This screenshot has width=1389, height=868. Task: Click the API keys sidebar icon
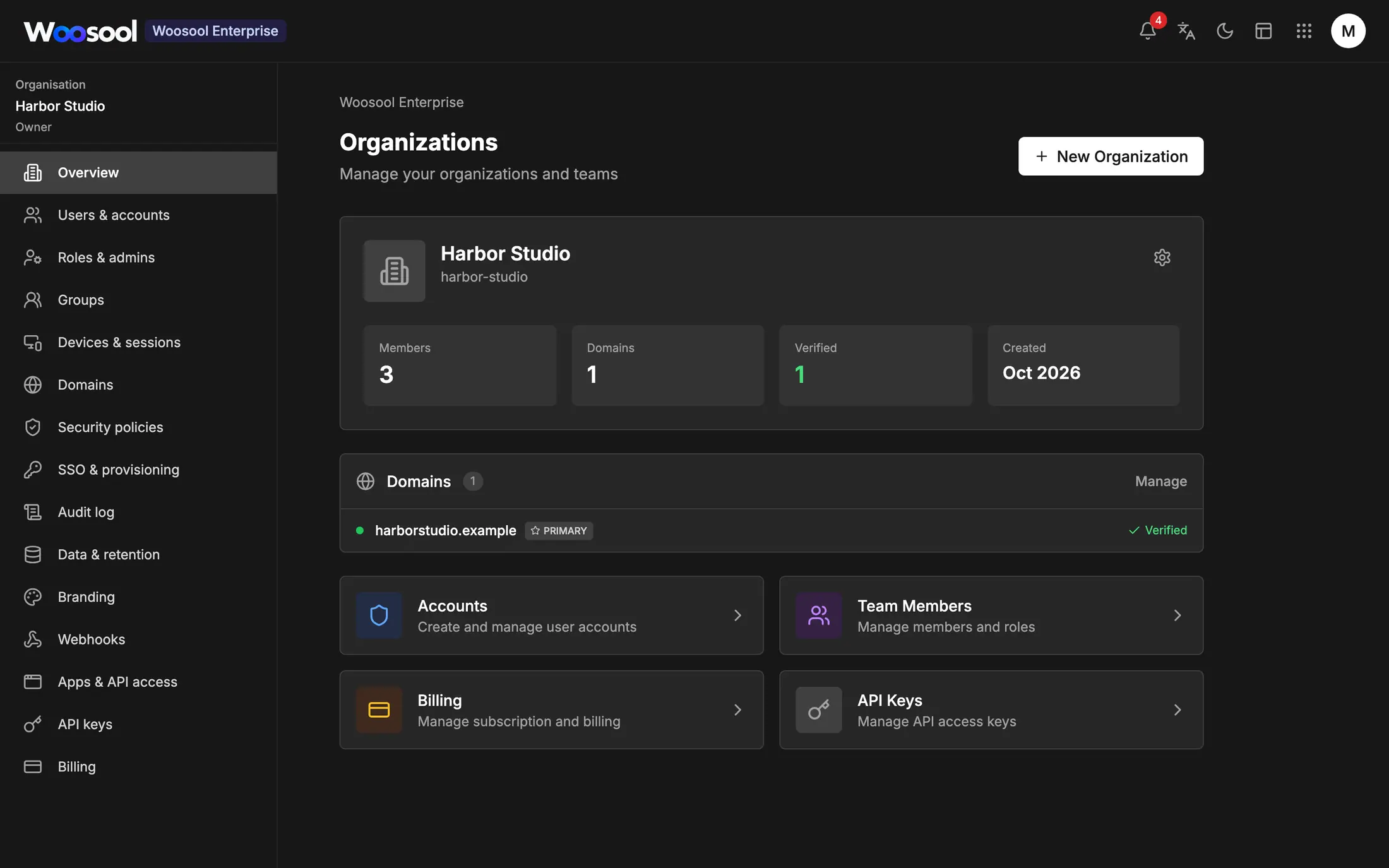33,724
